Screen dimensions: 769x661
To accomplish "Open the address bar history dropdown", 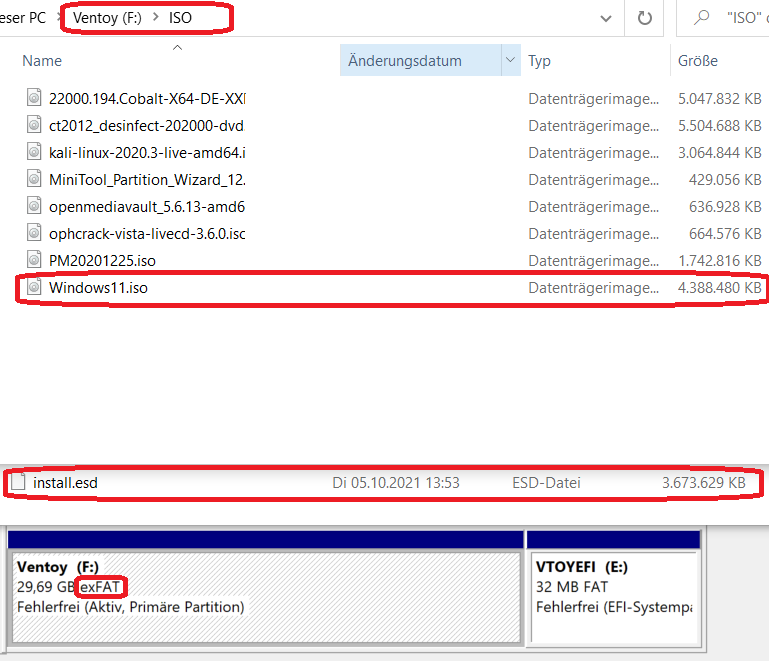I will 606,19.
